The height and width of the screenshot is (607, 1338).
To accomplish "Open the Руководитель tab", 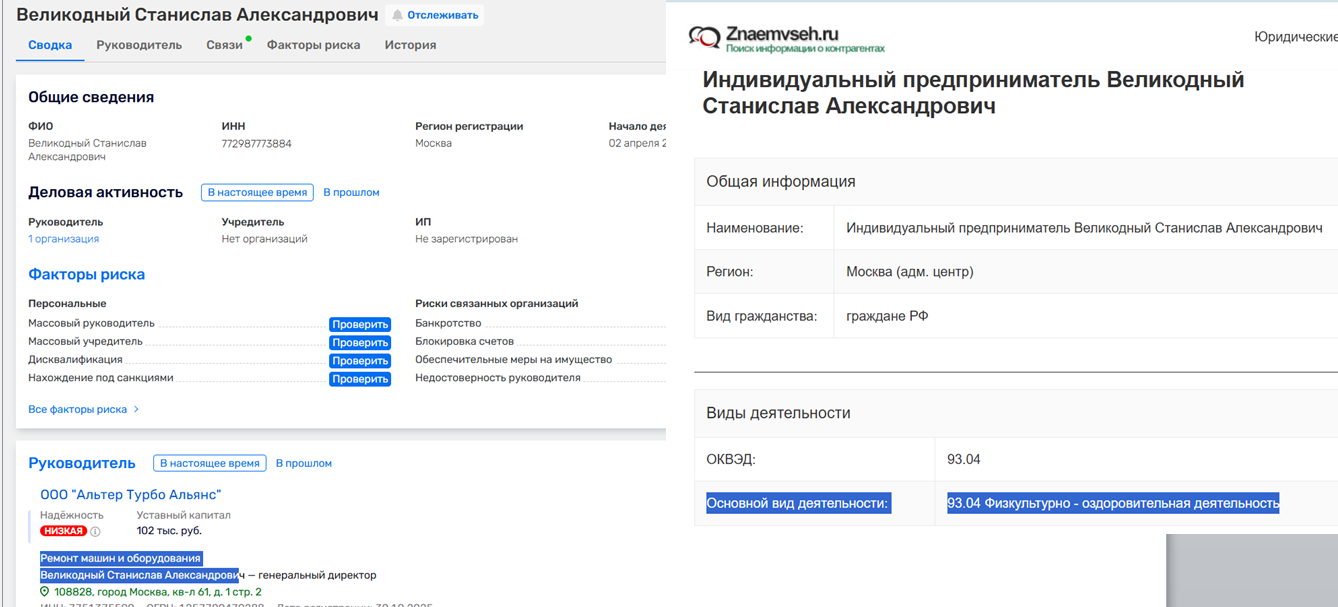I will [139, 45].
